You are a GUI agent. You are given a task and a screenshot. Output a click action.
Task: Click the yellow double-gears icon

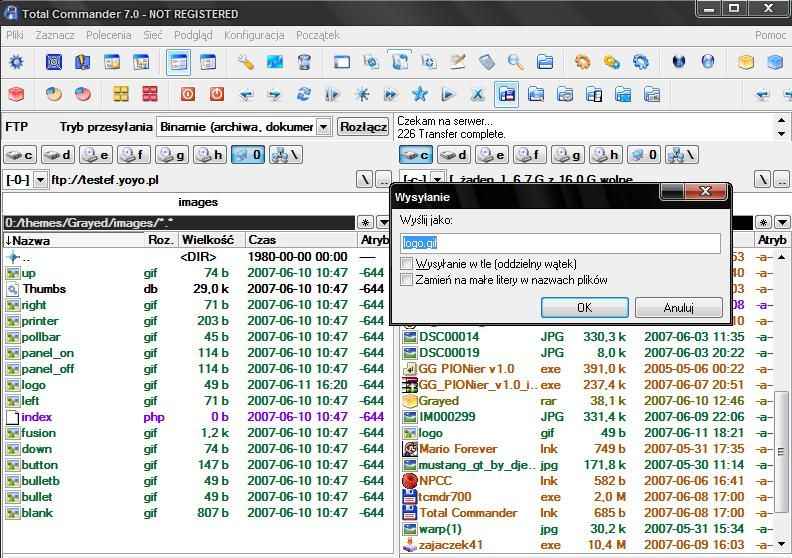point(612,62)
